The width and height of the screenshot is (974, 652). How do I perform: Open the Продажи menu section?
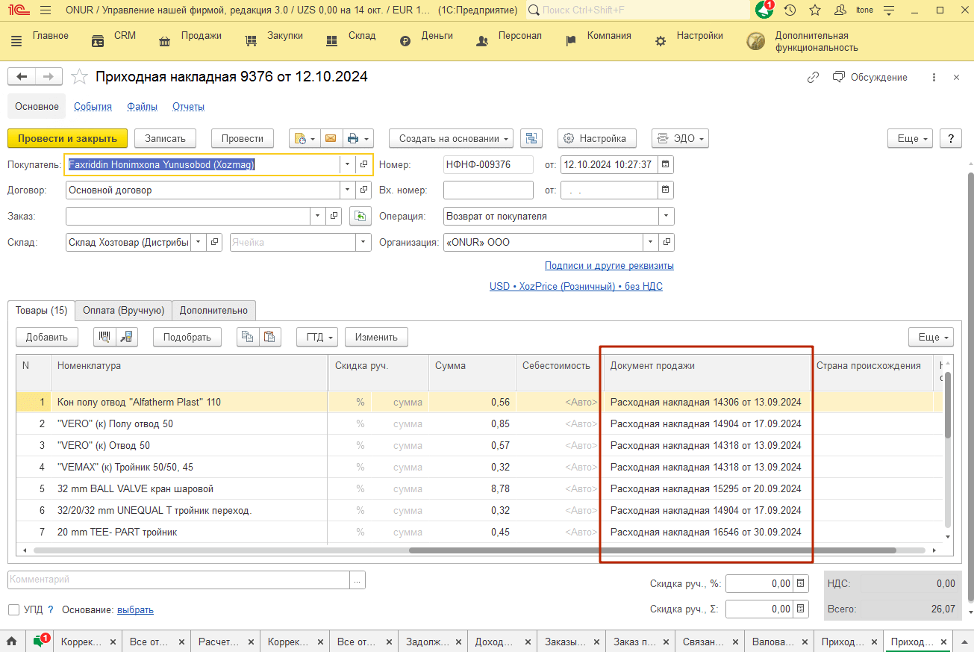pyautogui.click(x=190, y=36)
